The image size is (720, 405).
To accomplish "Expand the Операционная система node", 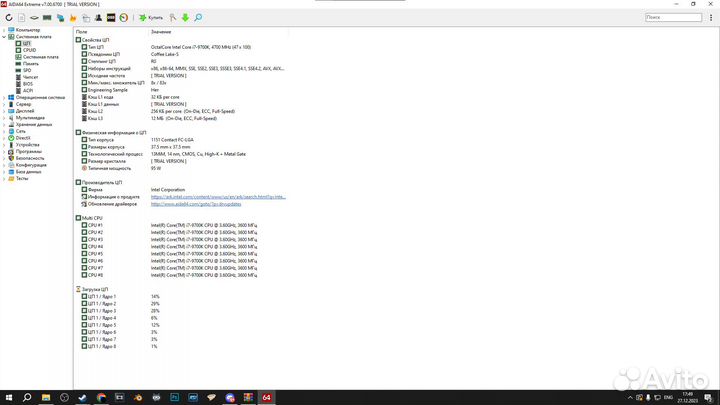I will tap(4, 97).
